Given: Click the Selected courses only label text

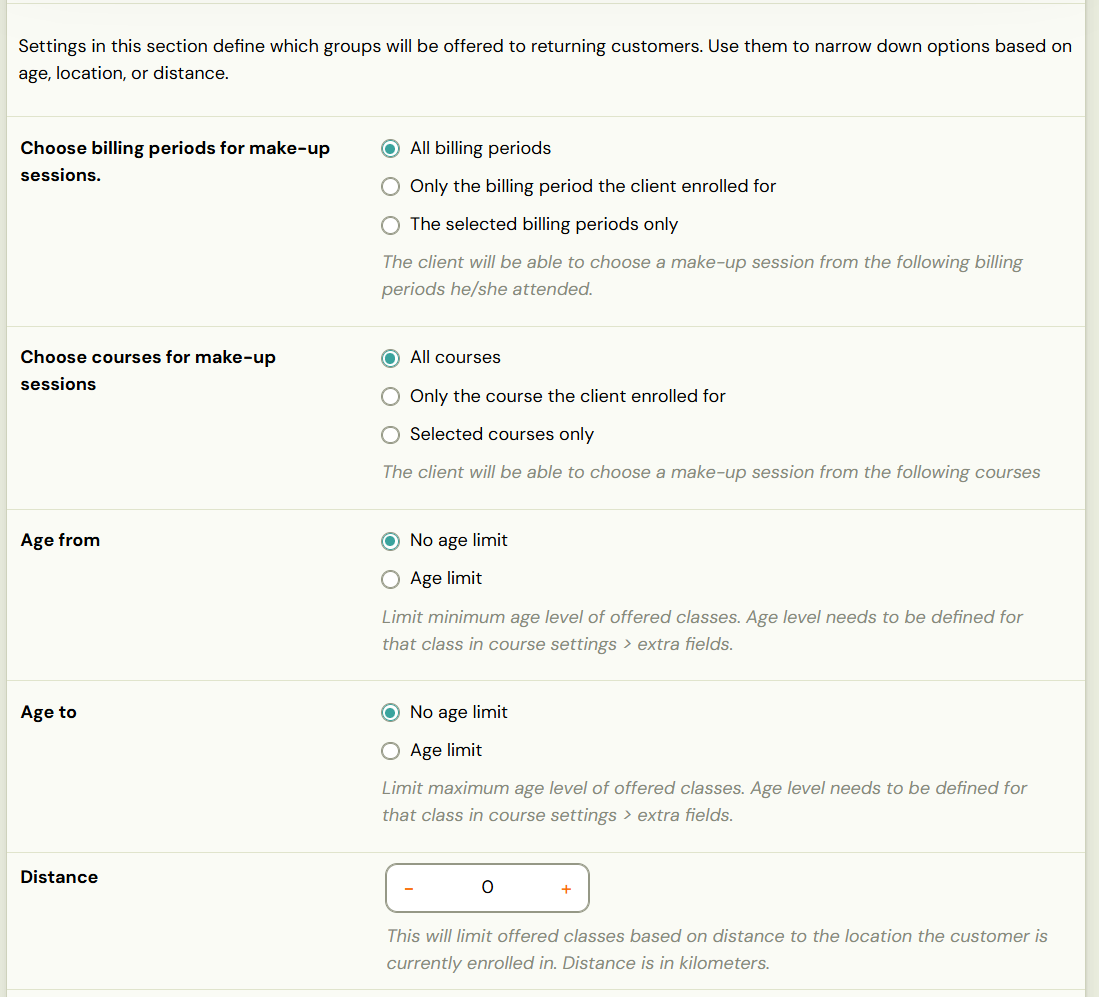Looking at the screenshot, I should tap(502, 434).
